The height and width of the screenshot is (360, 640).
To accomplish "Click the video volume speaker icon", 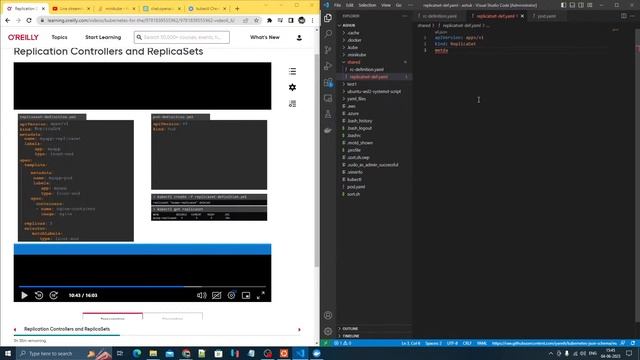I will coord(202,295).
